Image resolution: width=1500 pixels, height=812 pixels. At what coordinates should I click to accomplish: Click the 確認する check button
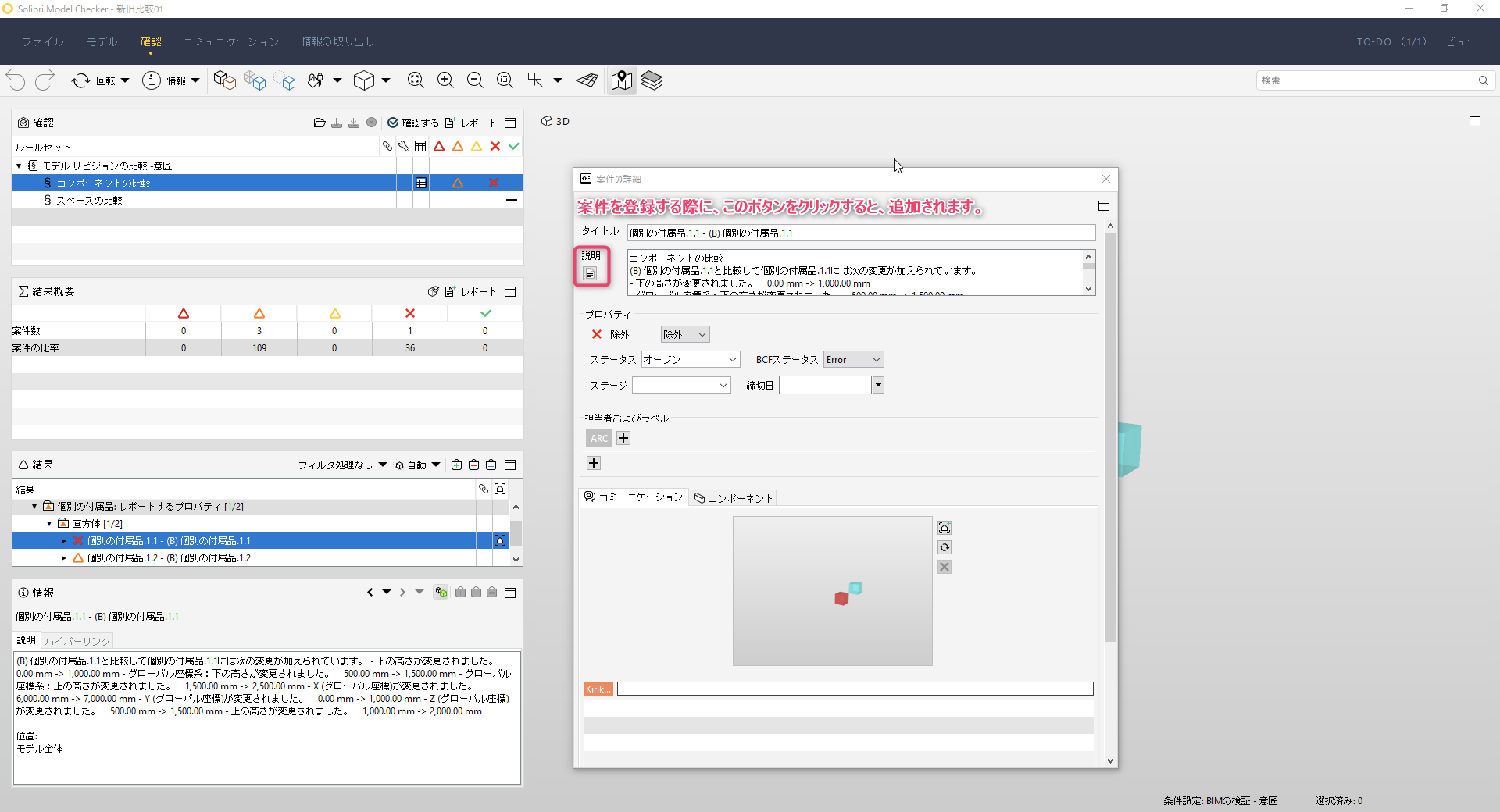413,123
